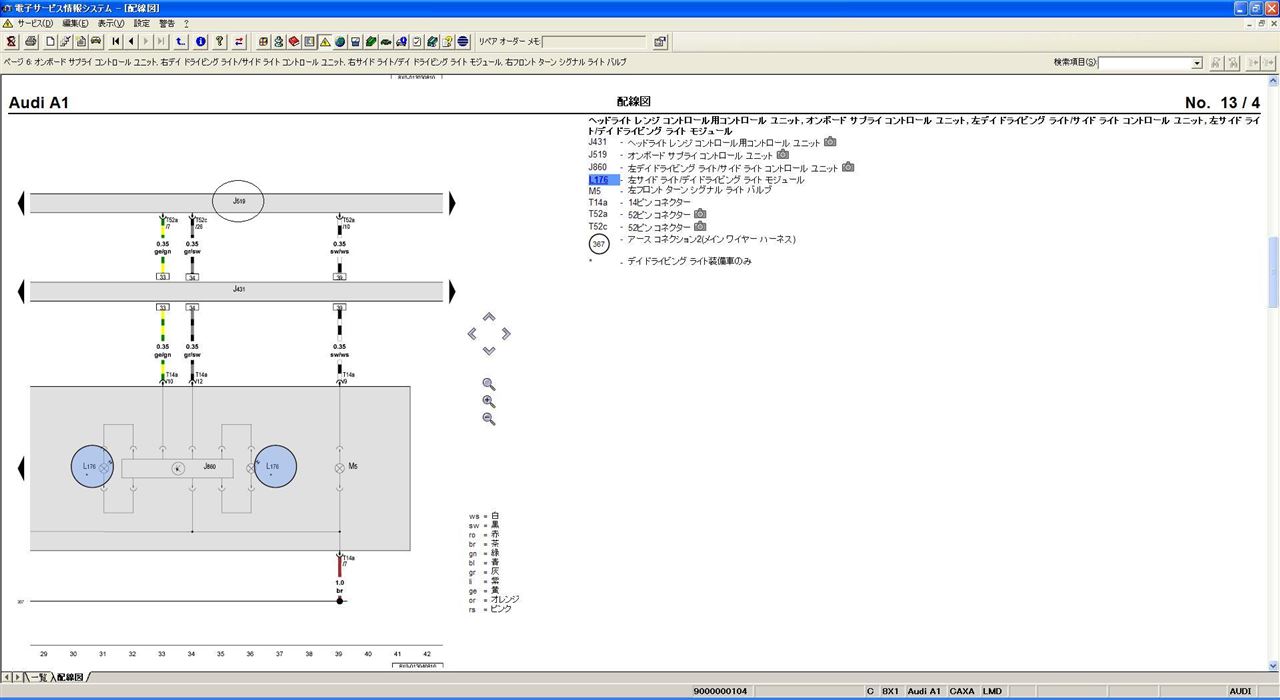Viewport: 1280px width, 700px height.
Task: Open the 編集(E) menu
Action: [75, 23]
